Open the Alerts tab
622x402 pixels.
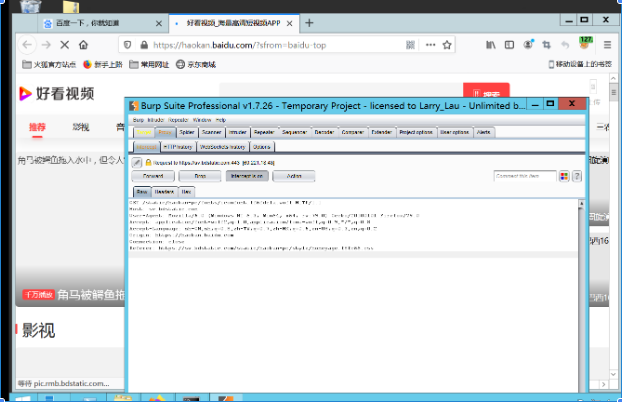(484, 132)
